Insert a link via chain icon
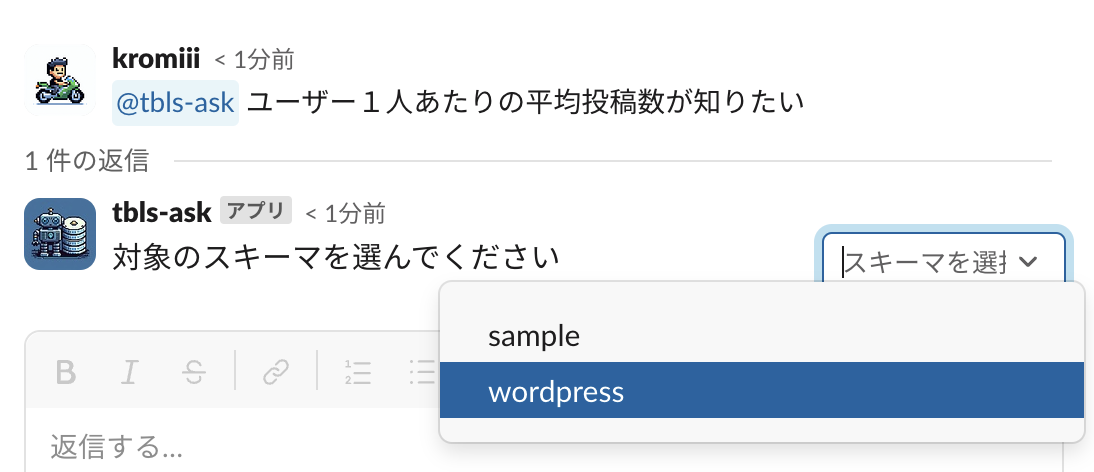This screenshot has height=472, width=1094. [275, 372]
